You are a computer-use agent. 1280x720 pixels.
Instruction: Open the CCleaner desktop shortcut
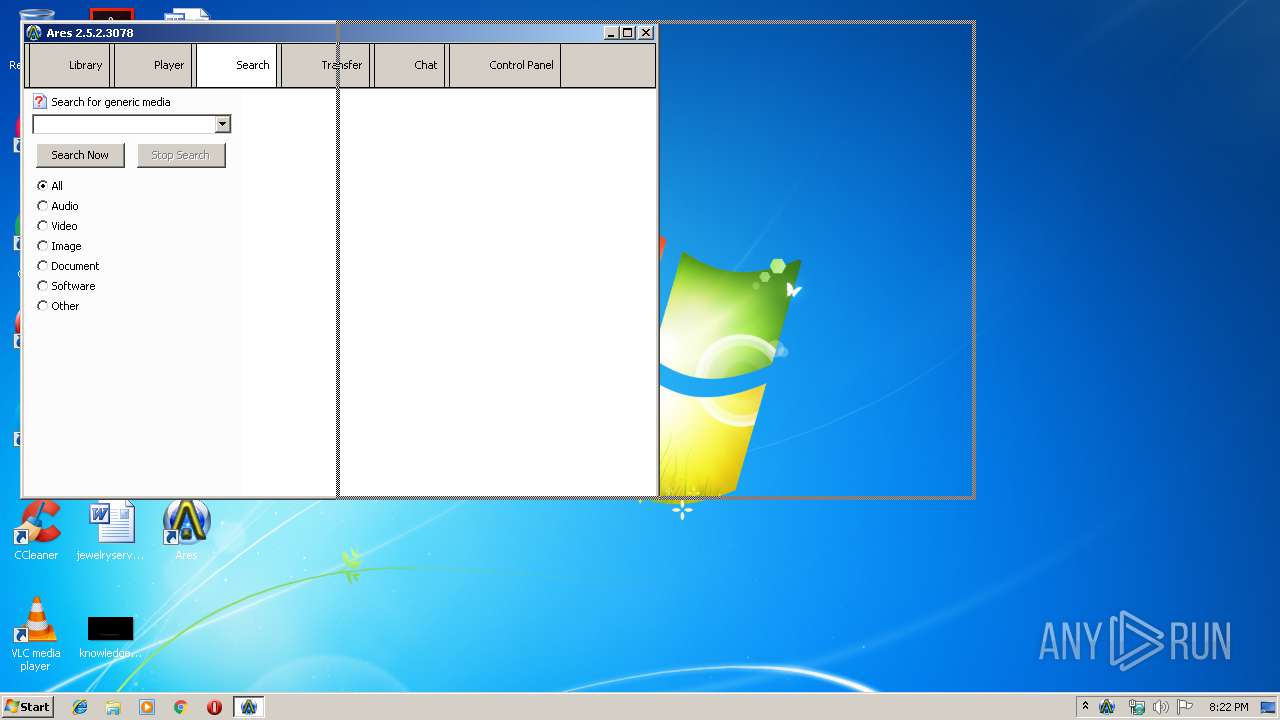(x=37, y=531)
